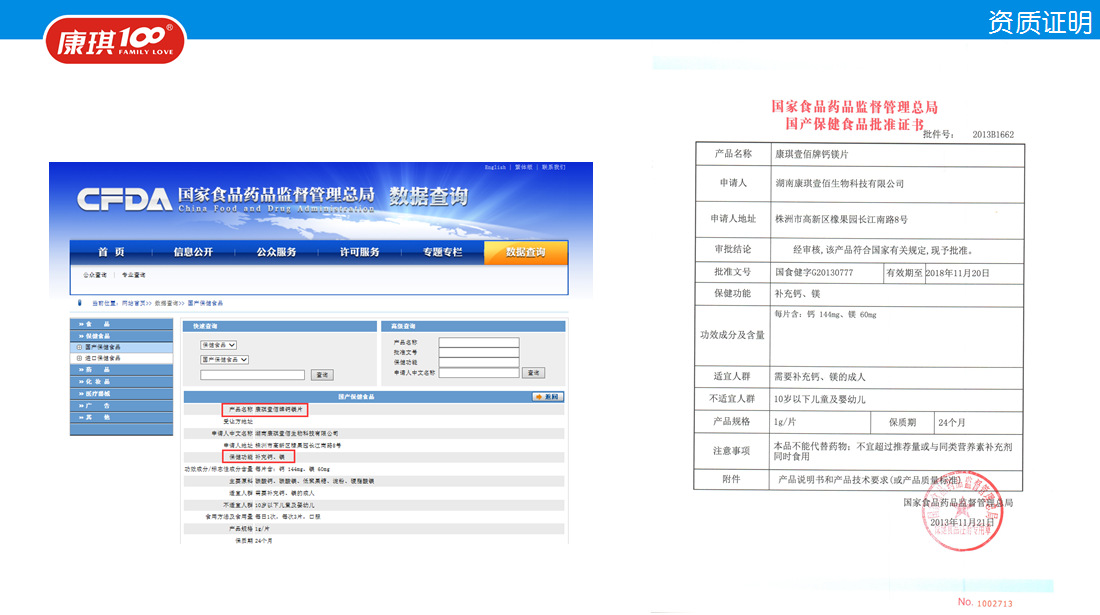Expand the 国产保健食品 tree node plus icon
The width and height of the screenshot is (1100, 615).
click(79, 347)
